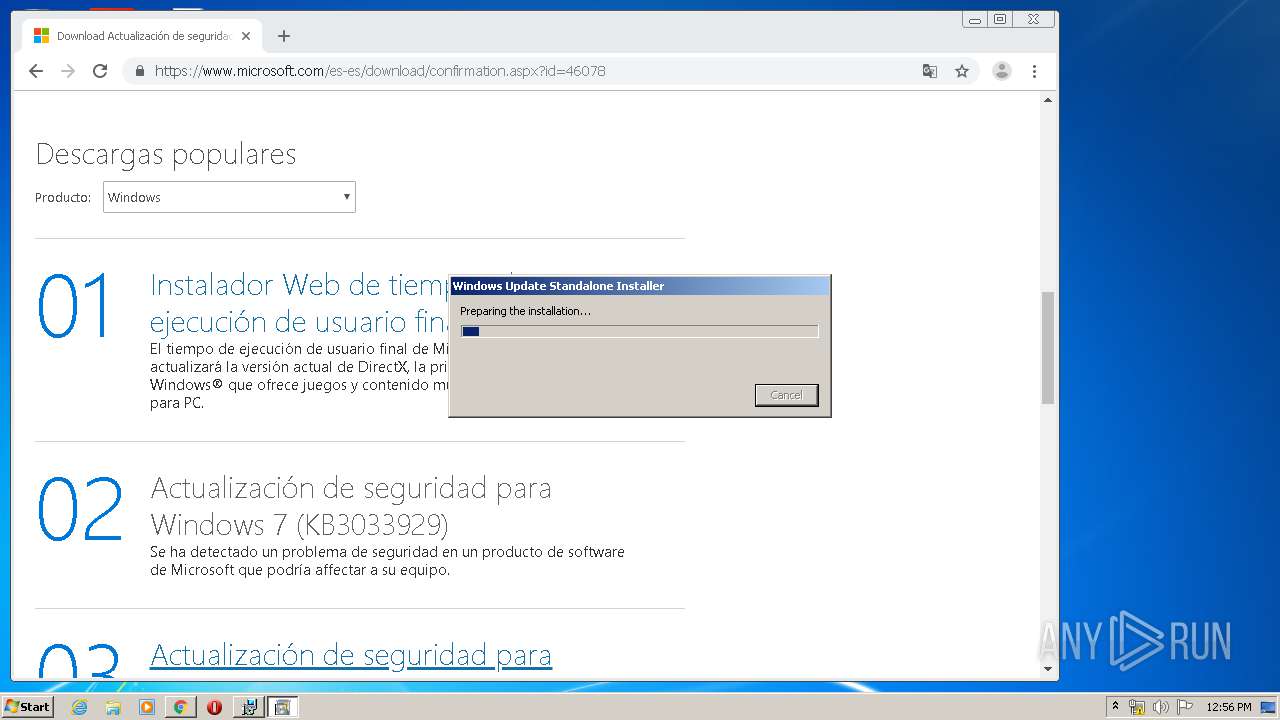Screen dimensions: 1280x720
Task: Go back with the browser back arrow
Action: (36, 71)
